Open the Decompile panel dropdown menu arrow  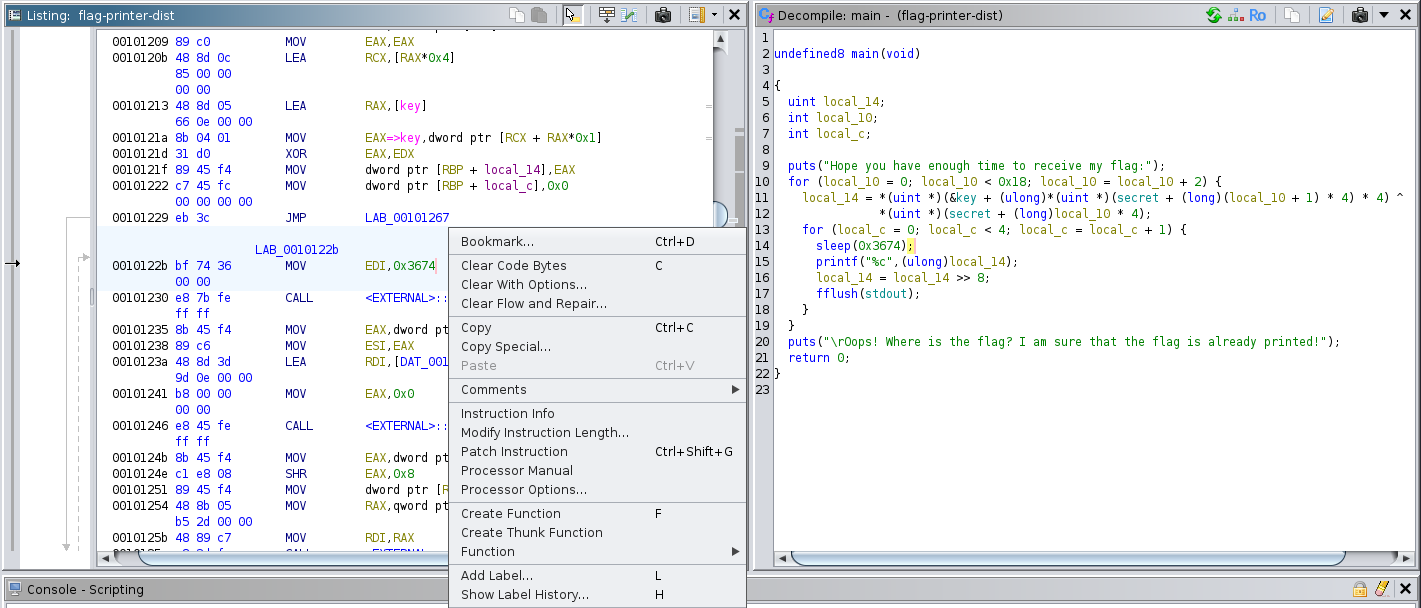pos(1384,15)
